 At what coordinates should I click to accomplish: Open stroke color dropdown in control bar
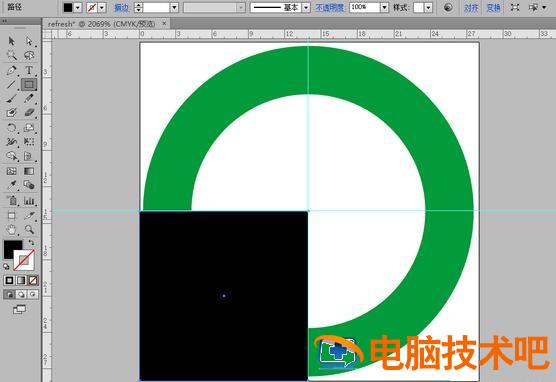click(x=102, y=7)
